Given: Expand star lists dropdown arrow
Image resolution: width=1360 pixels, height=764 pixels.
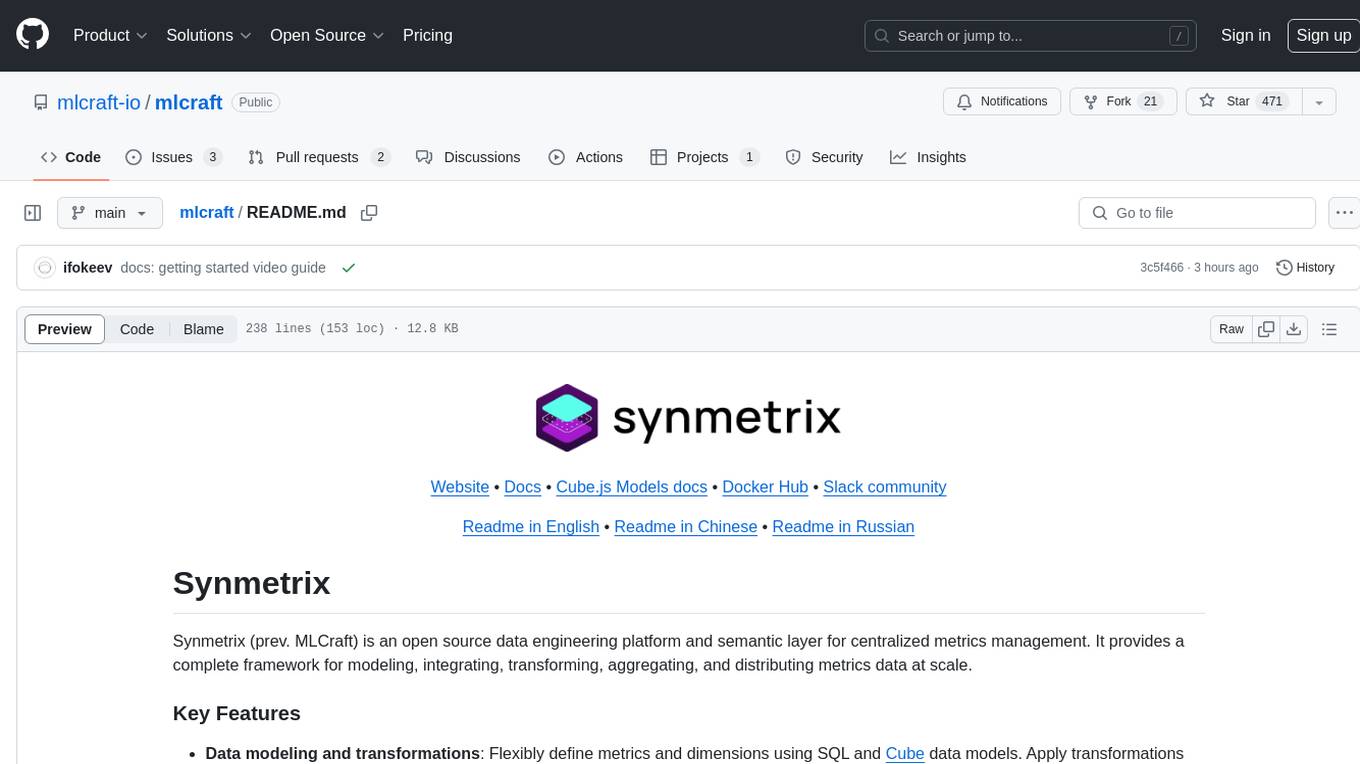Looking at the screenshot, I should tap(1319, 102).
